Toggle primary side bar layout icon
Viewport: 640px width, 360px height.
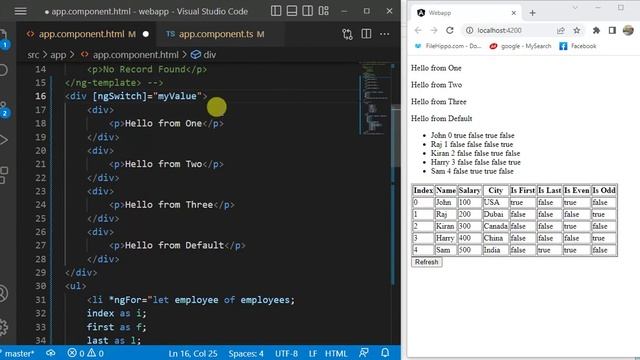[276, 11]
